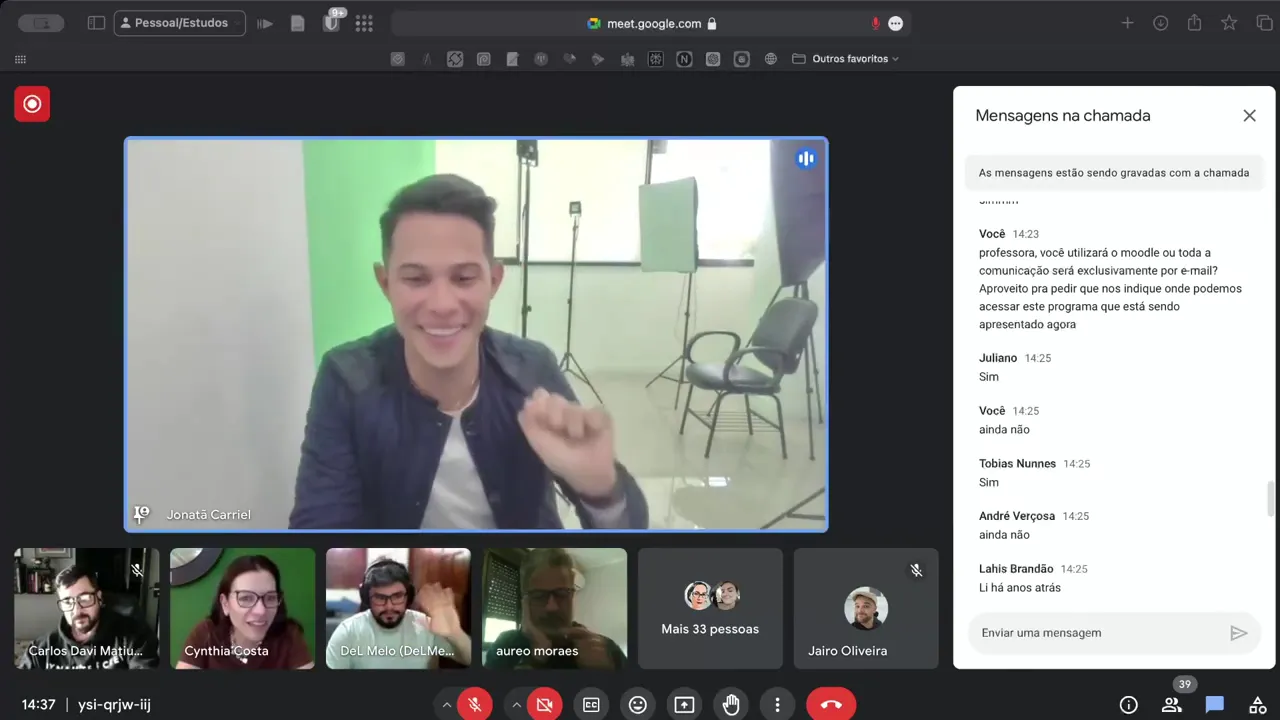Leave the call
Image resolution: width=1280 pixels, height=720 pixels.
point(831,705)
